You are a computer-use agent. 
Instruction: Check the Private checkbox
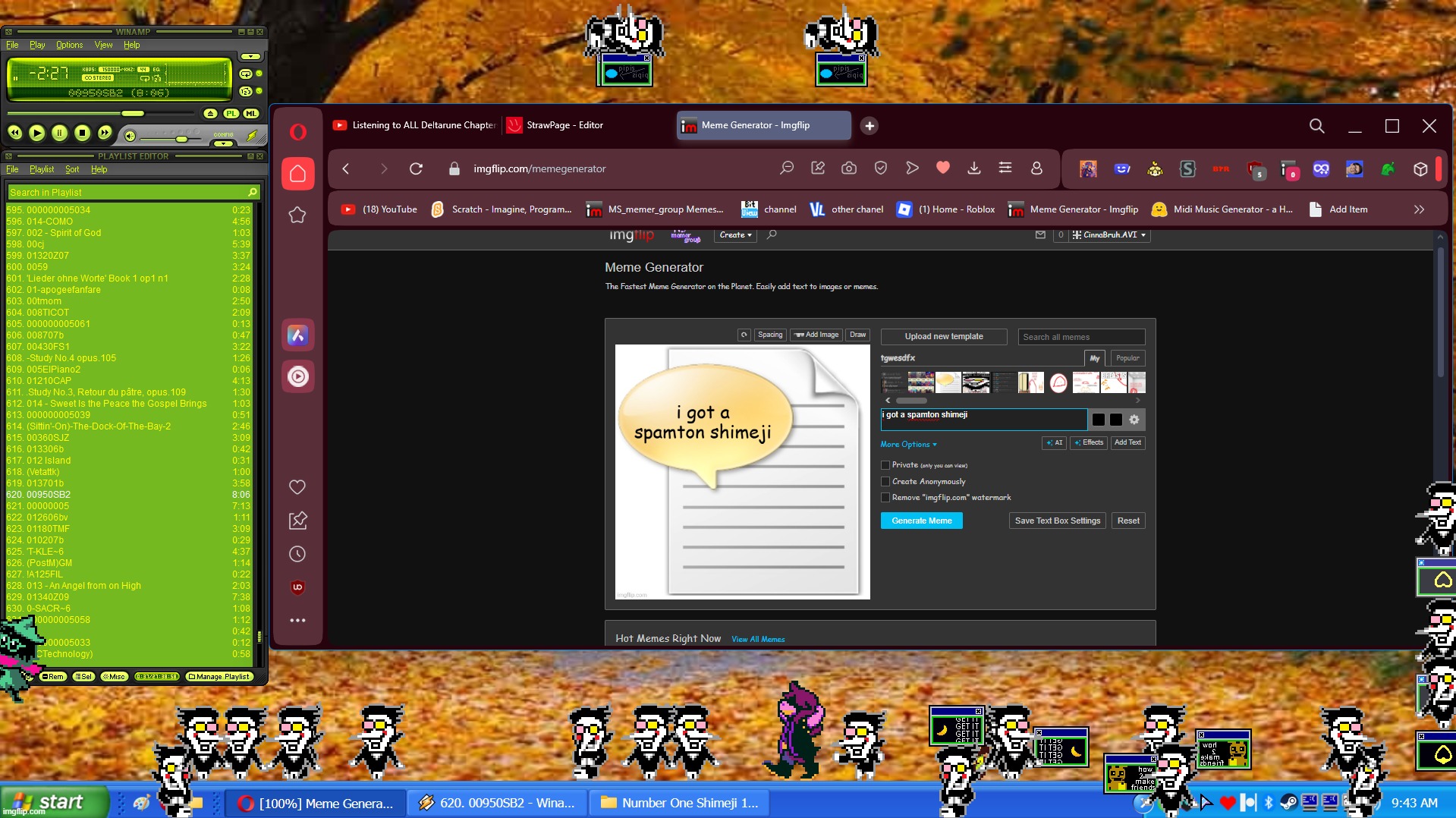point(885,465)
